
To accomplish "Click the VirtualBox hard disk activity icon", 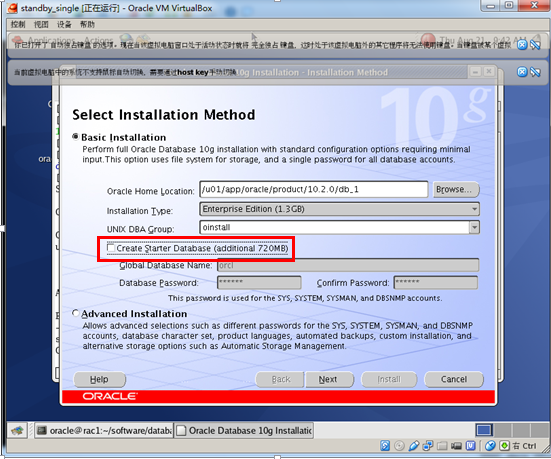I will 385,446.
